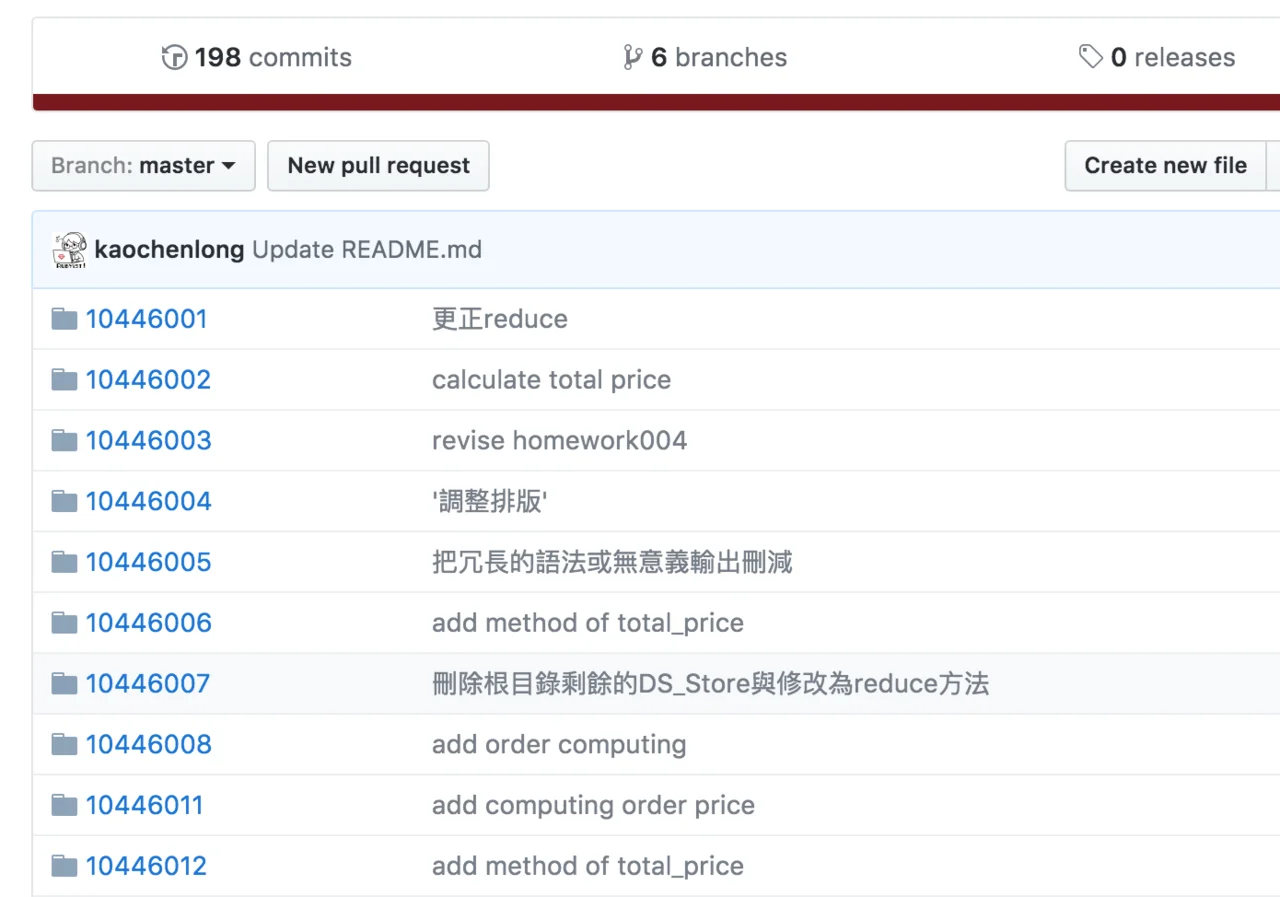This screenshot has height=897, width=1280.
Task: Open the Update README.md commit message
Action: pos(366,250)
